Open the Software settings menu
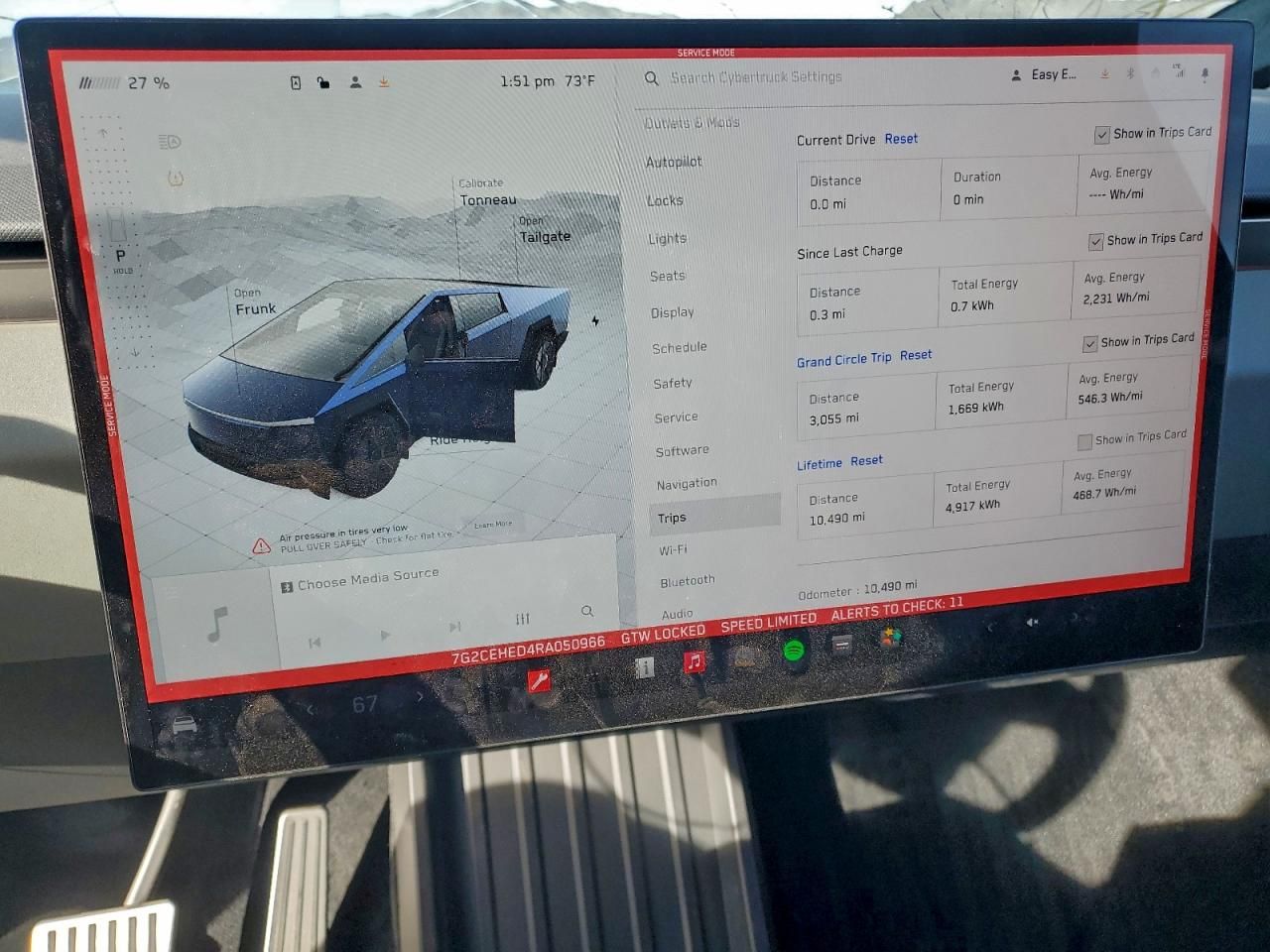1270x952 pixels. point(682,451)
